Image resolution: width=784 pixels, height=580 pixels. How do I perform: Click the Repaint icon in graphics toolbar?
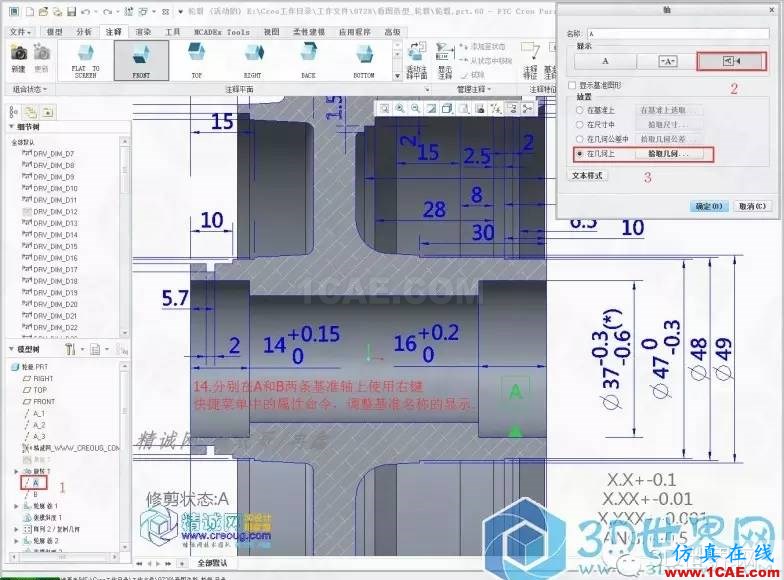pos(432,108)
